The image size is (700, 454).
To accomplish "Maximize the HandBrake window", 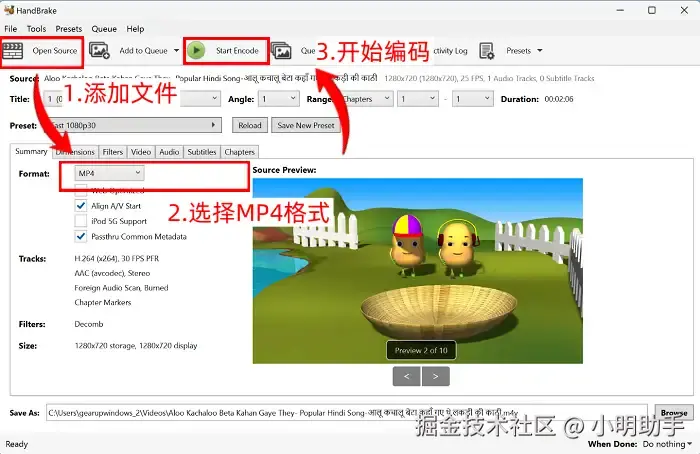I will point(652,10).
